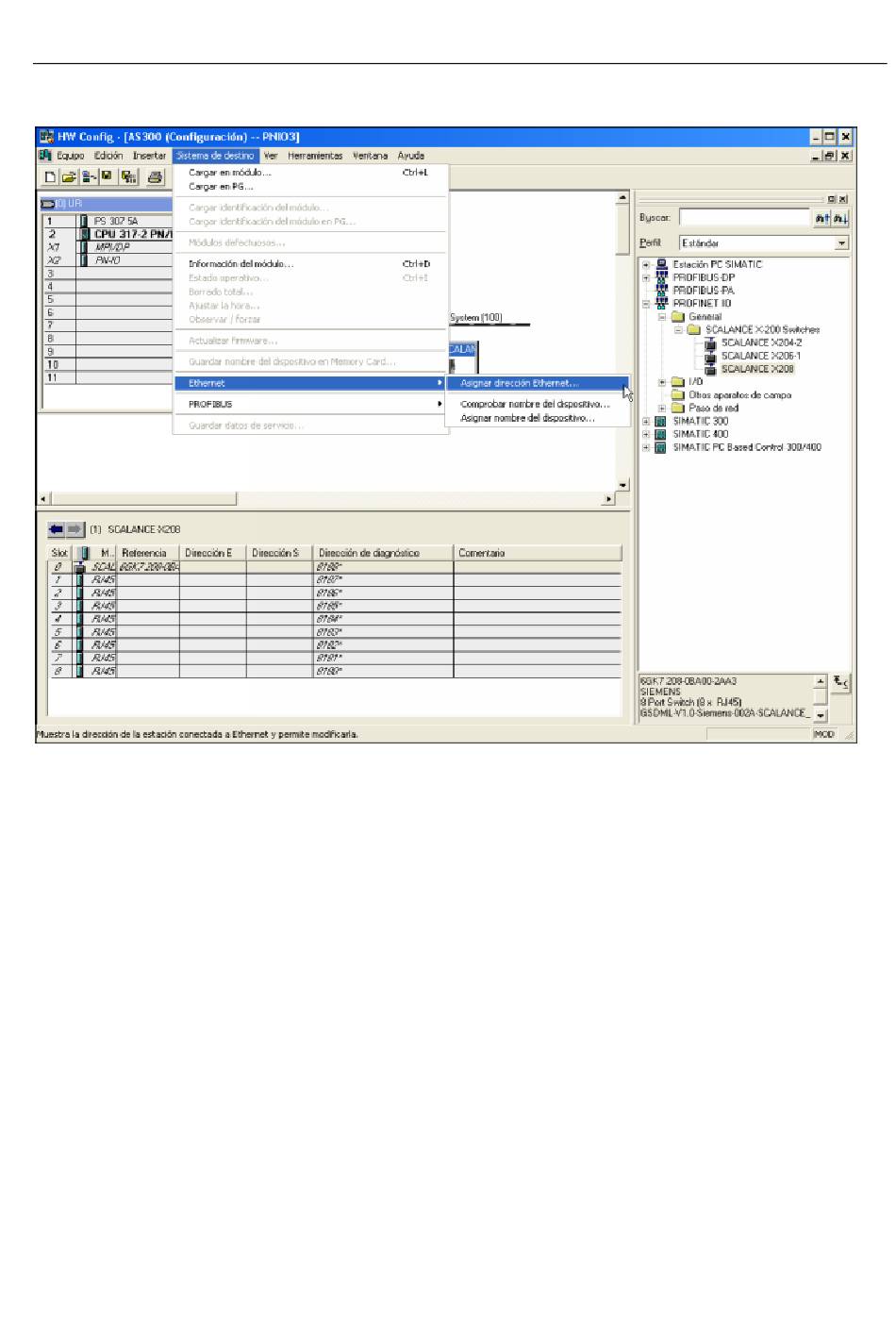Expand the I/O folder node
Screen dimensions: 896x1319
662,382
